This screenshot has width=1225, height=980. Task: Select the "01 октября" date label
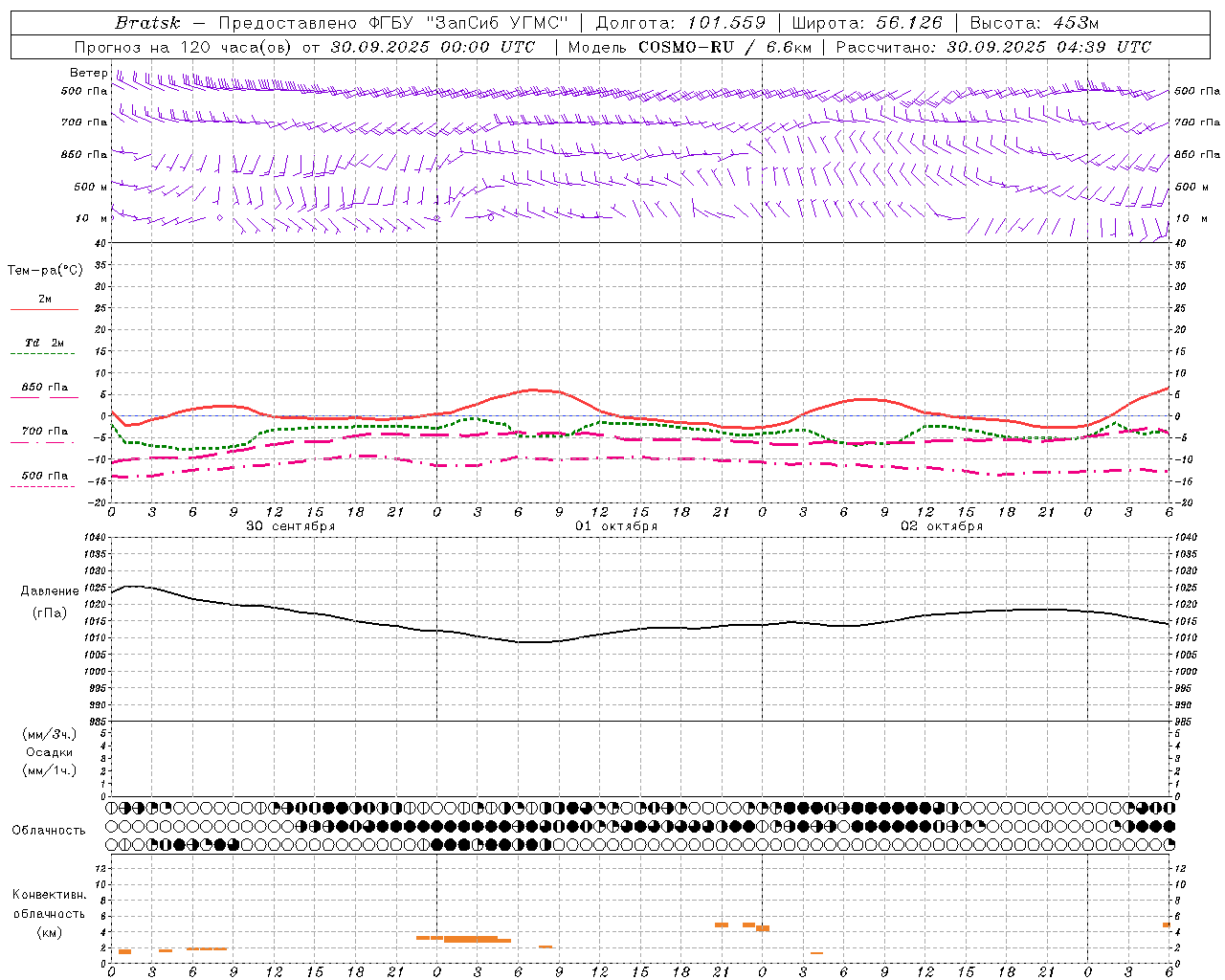pos(616,525)
